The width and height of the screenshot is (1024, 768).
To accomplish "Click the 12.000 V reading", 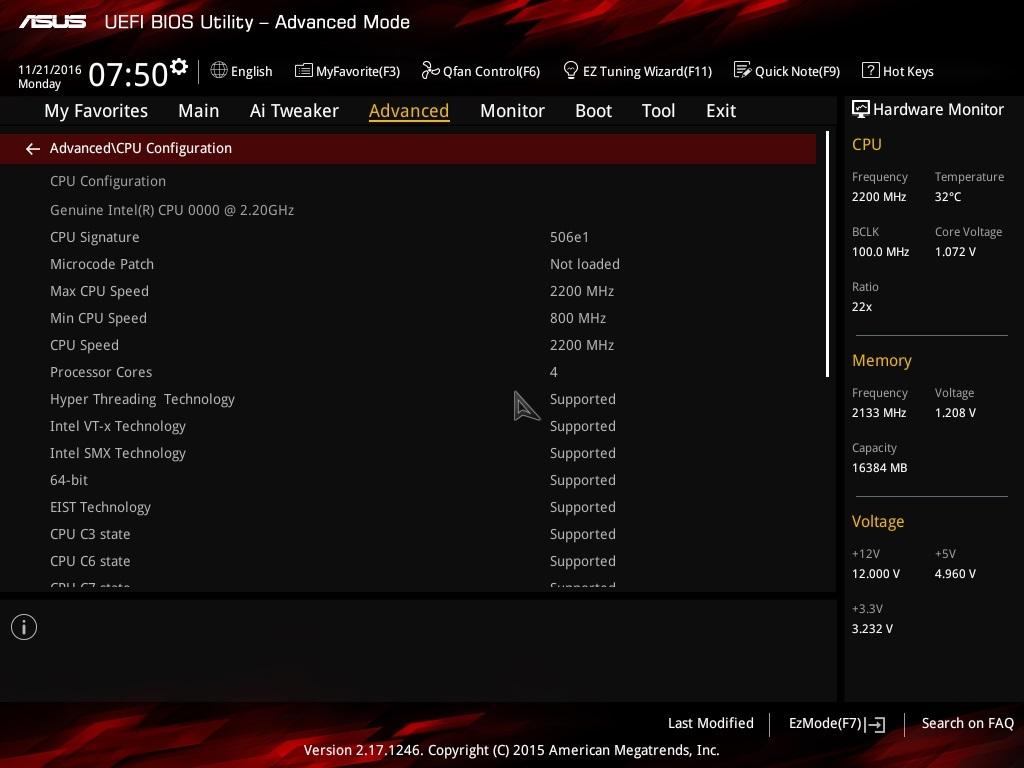I will (x=876, y=573).
